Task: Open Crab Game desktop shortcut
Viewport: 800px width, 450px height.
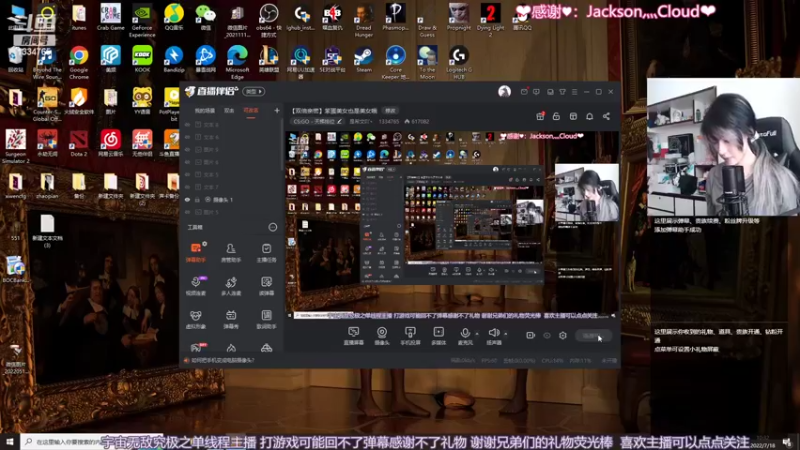Action: point(111,17)
